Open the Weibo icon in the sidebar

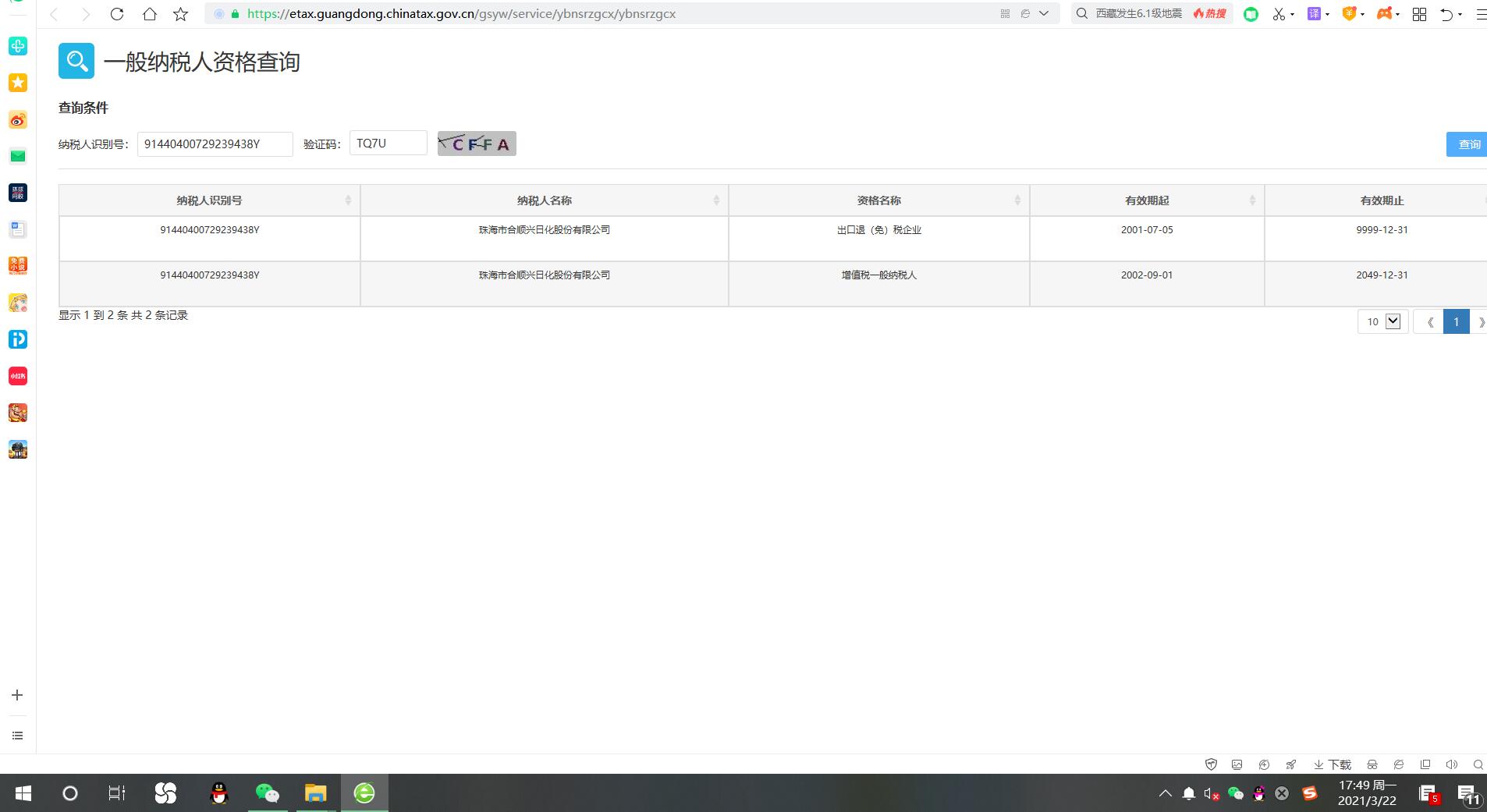pyautogui.click(x=18, y=119)
